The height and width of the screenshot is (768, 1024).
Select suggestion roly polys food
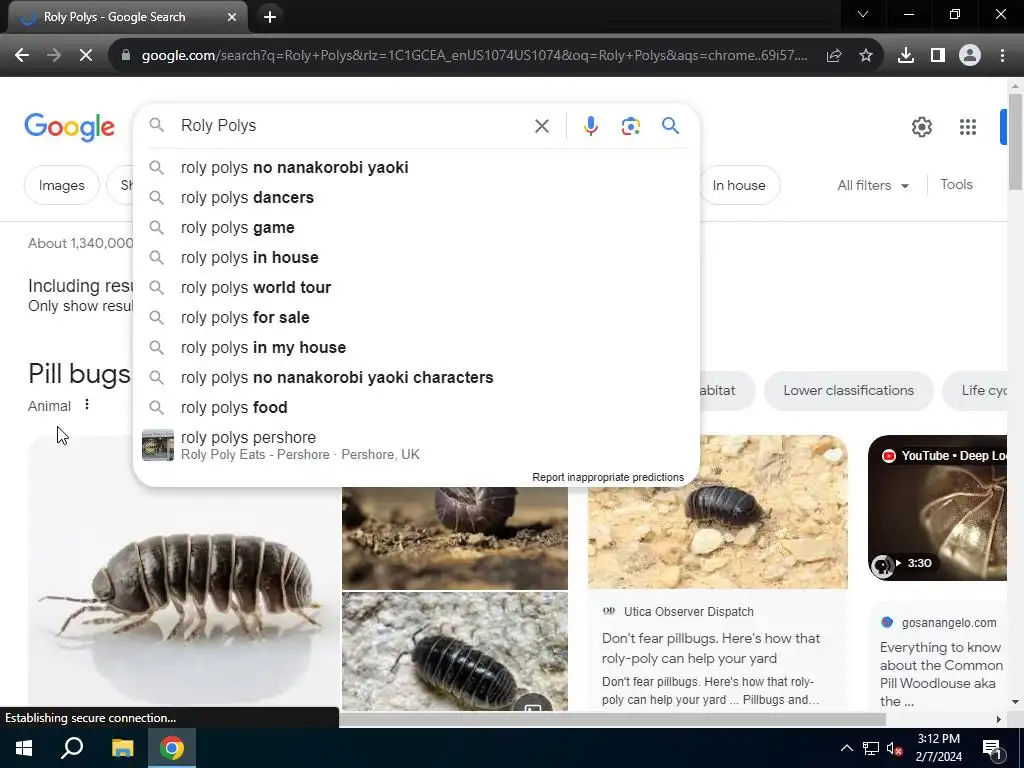tap(417, 408)
